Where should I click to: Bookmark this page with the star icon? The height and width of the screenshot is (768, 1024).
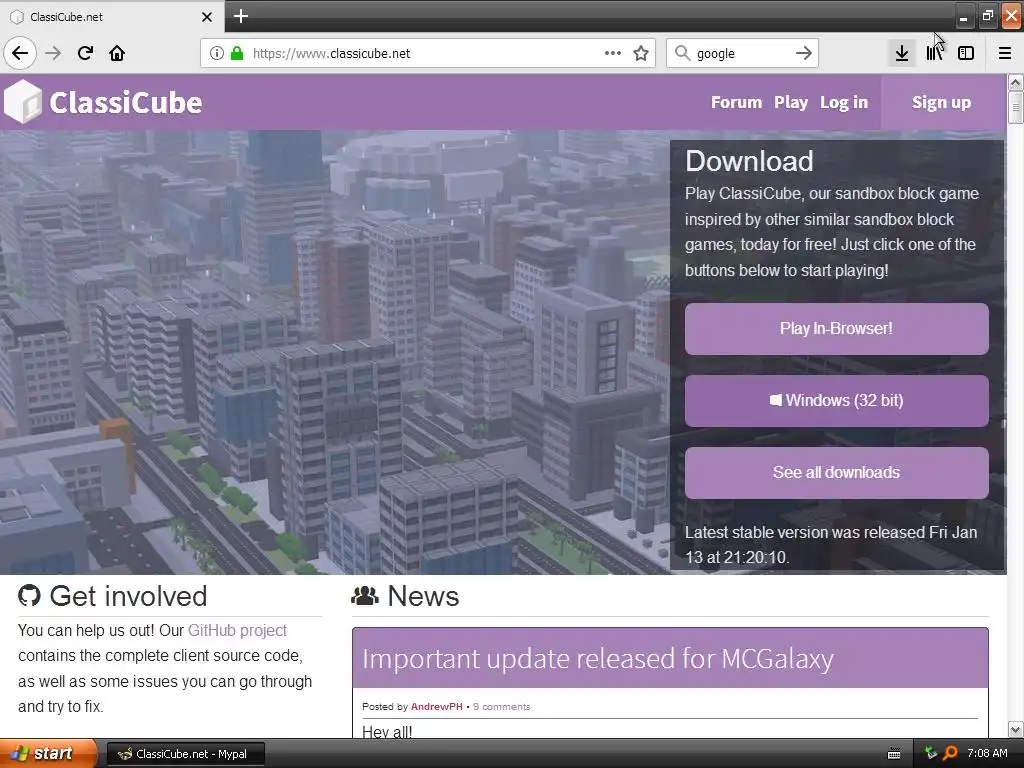641,53
